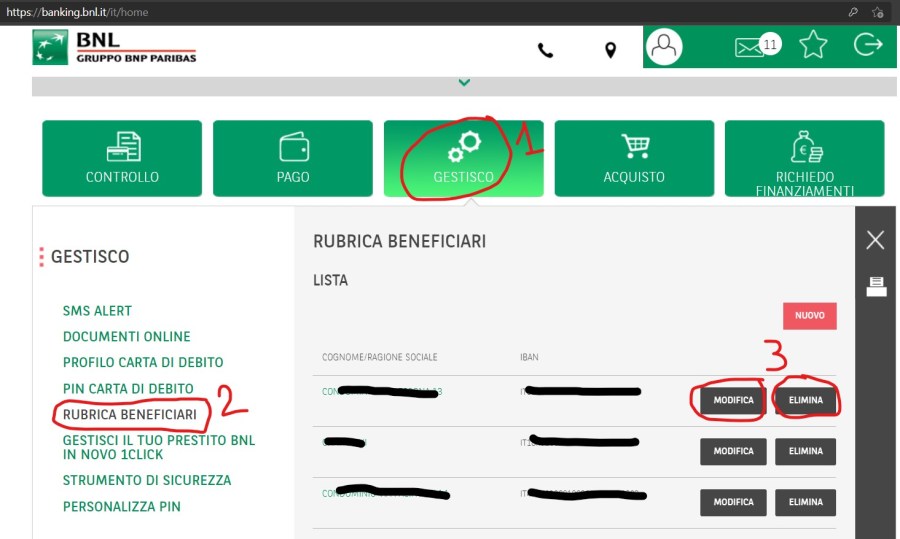
Task: Click the phone contact icon in header
Action: [545, 50]
